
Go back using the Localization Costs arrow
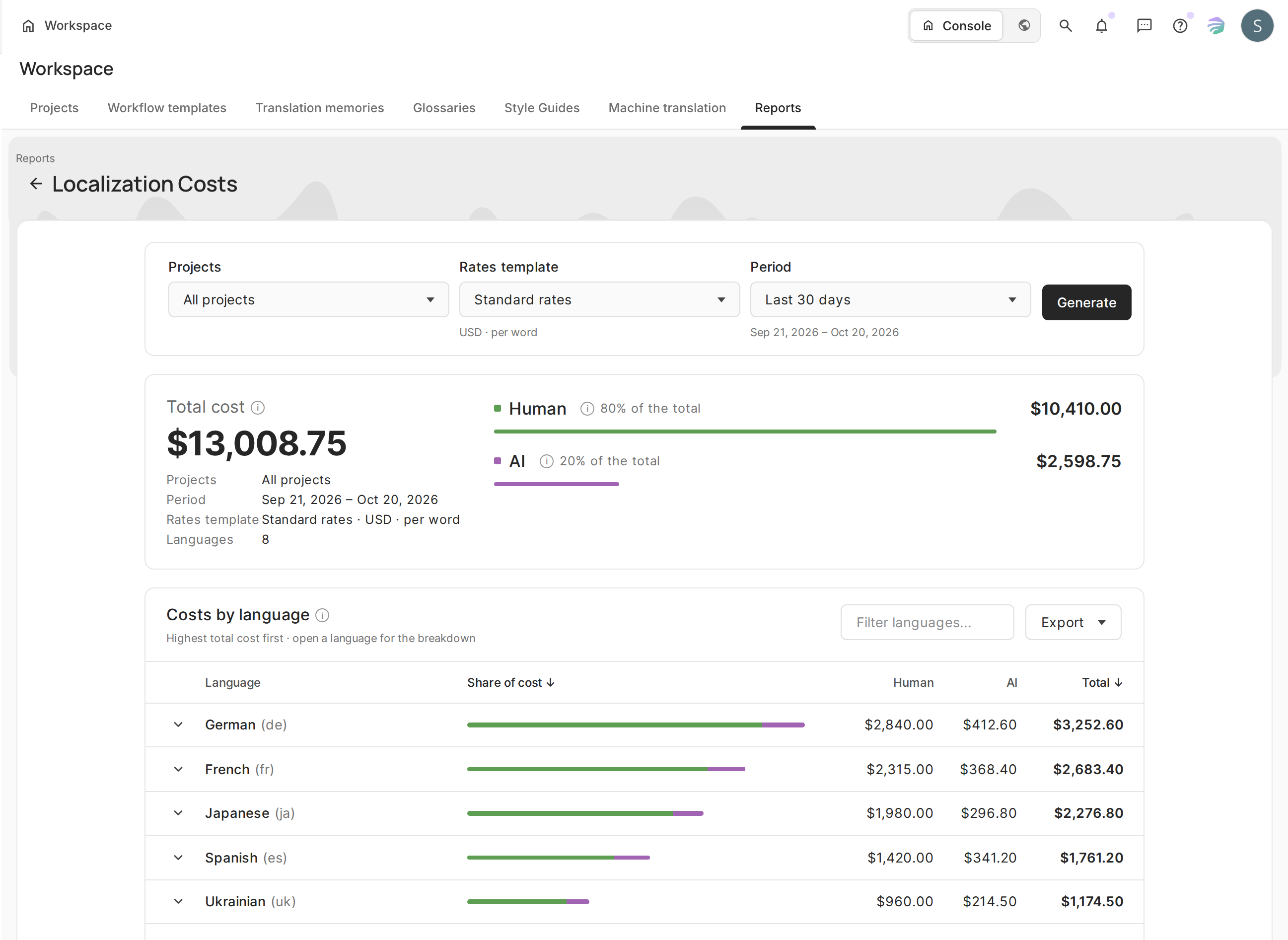point(36,184)
